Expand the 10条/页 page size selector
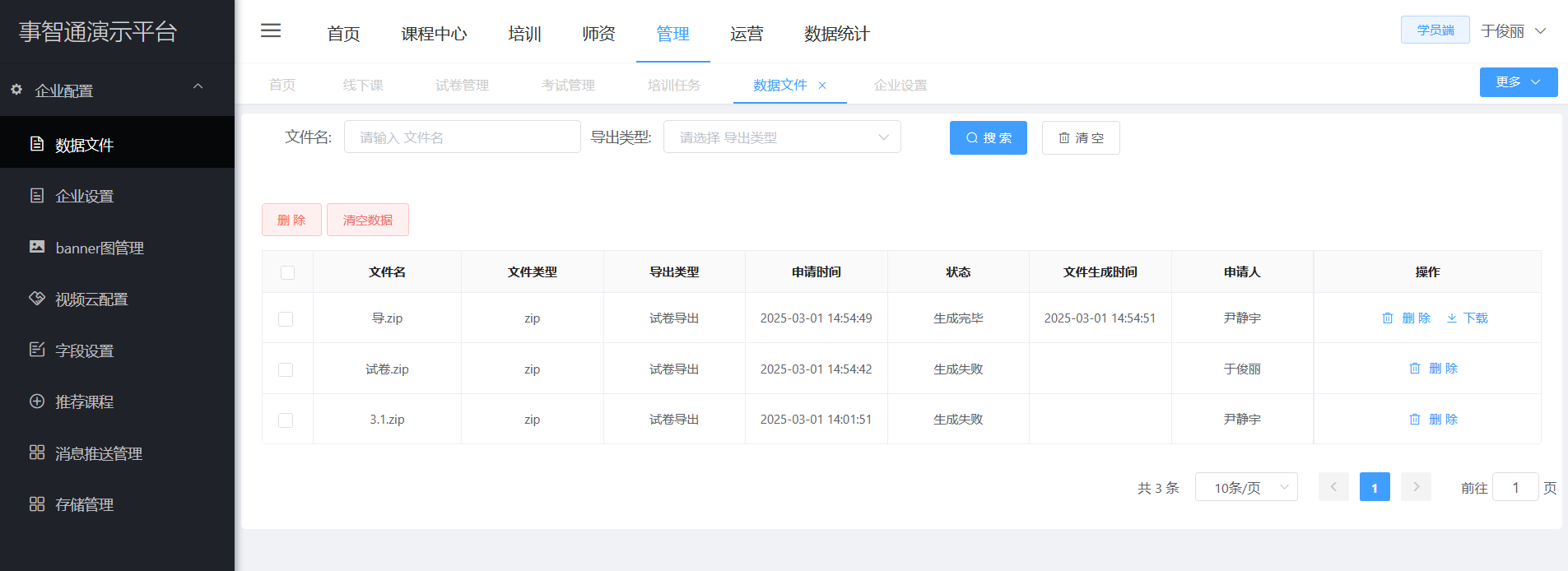Screen dimensions: 1568x571 1245,487
